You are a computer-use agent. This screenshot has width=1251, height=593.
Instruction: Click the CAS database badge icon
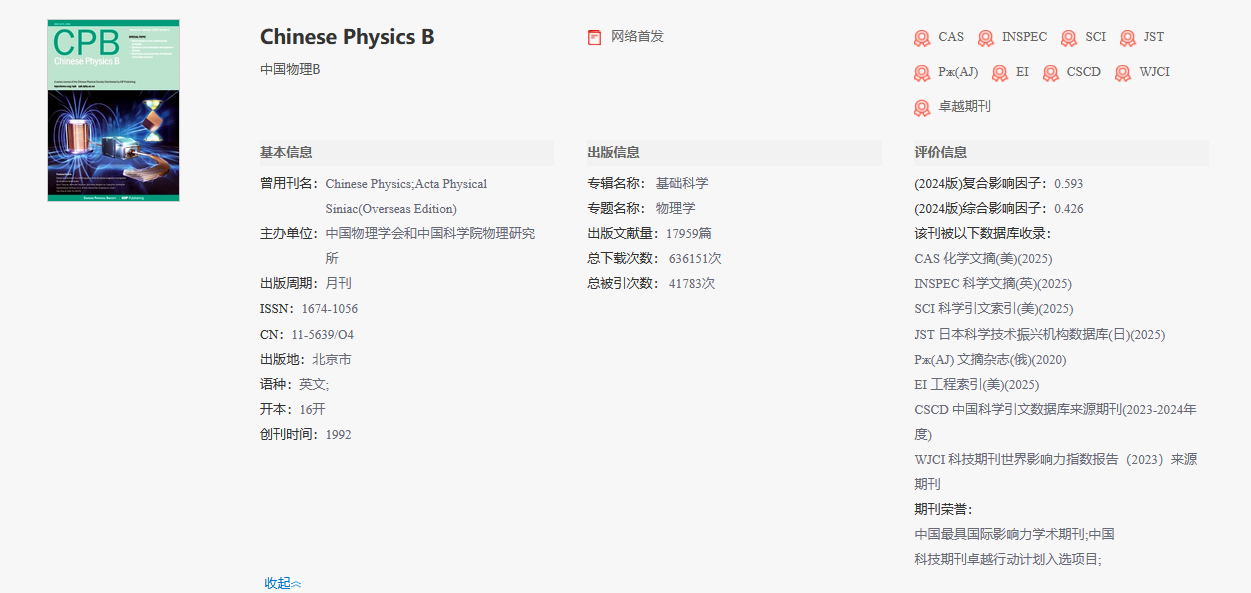click(922, 37)
